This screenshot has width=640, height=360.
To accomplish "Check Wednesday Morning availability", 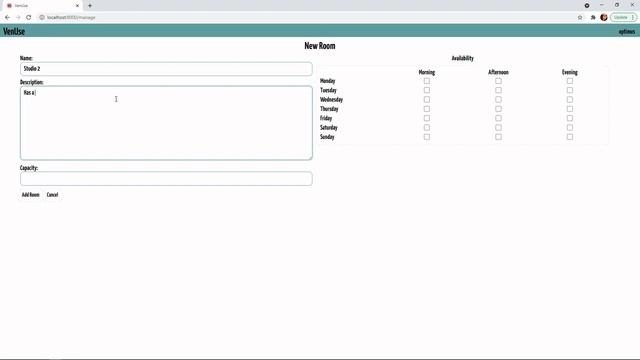I will coord(427,100).
